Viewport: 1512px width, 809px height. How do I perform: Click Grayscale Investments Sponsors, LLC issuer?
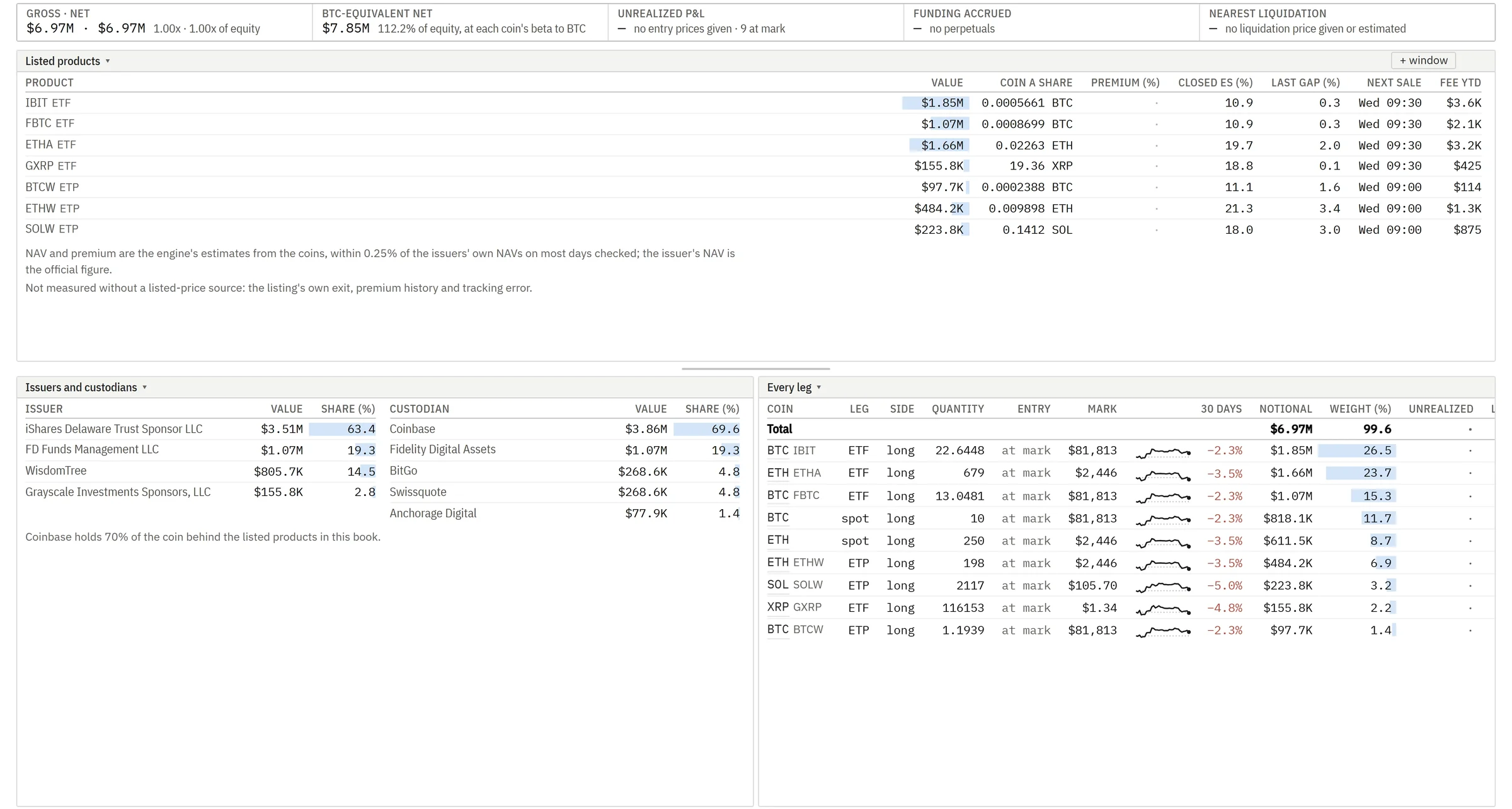tap(118, 492)
